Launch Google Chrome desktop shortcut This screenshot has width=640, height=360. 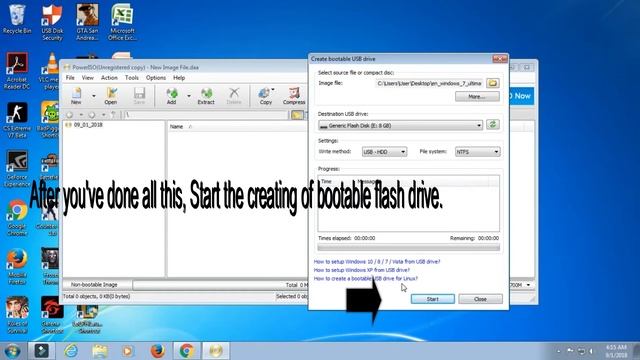coord(17,218)
